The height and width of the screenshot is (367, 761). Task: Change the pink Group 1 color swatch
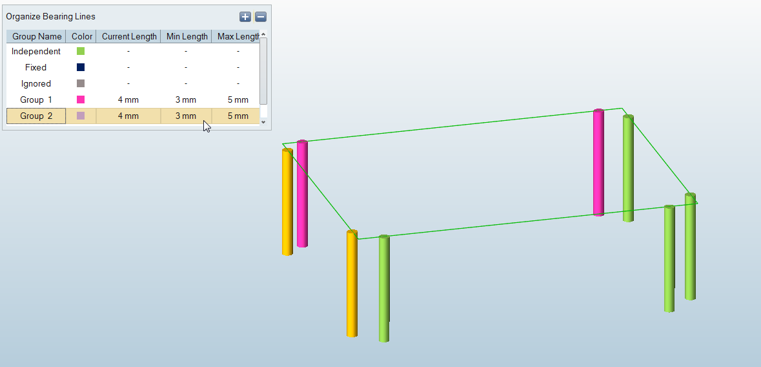click(x=81, y=100)
